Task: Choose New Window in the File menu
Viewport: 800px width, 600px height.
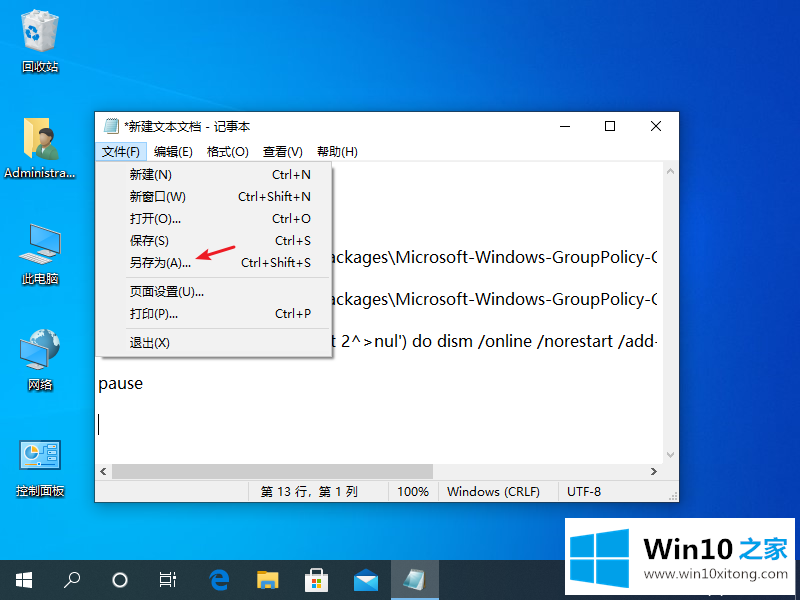Action: click(x=157, y=197)
